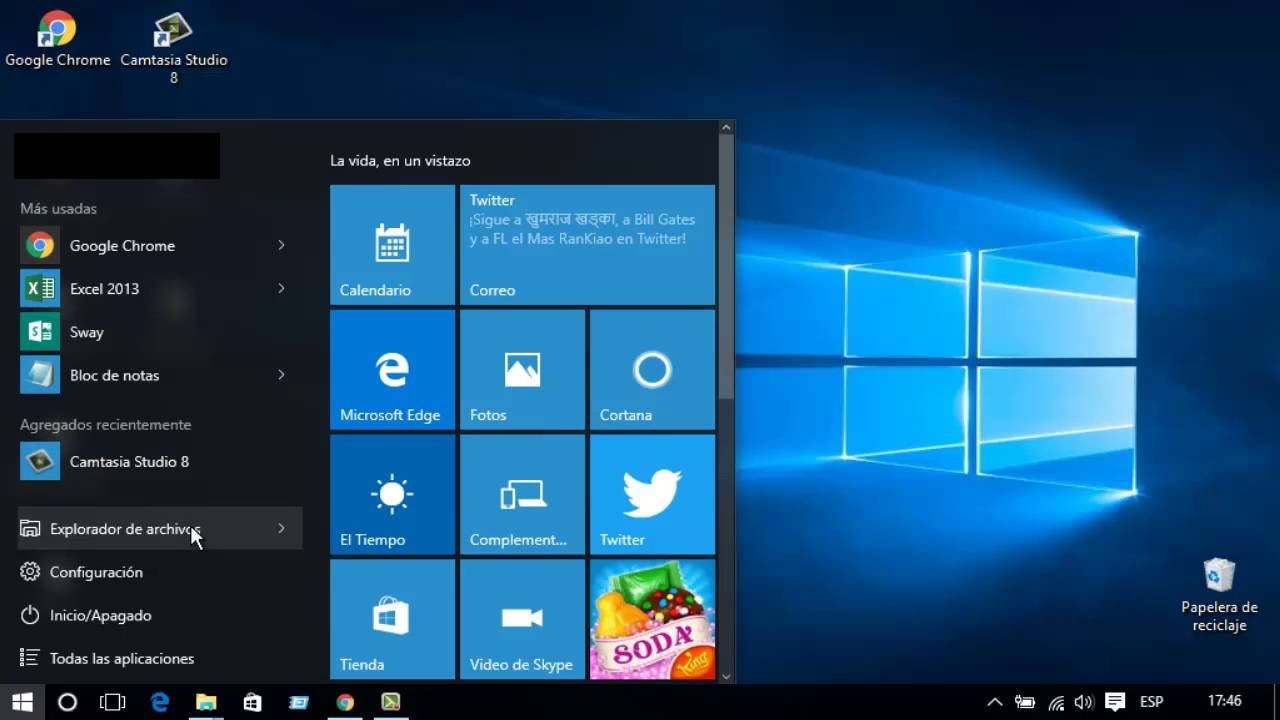Expand Excel 2013 jump list arrow
Screen dimensions: 1280x720
281,288
